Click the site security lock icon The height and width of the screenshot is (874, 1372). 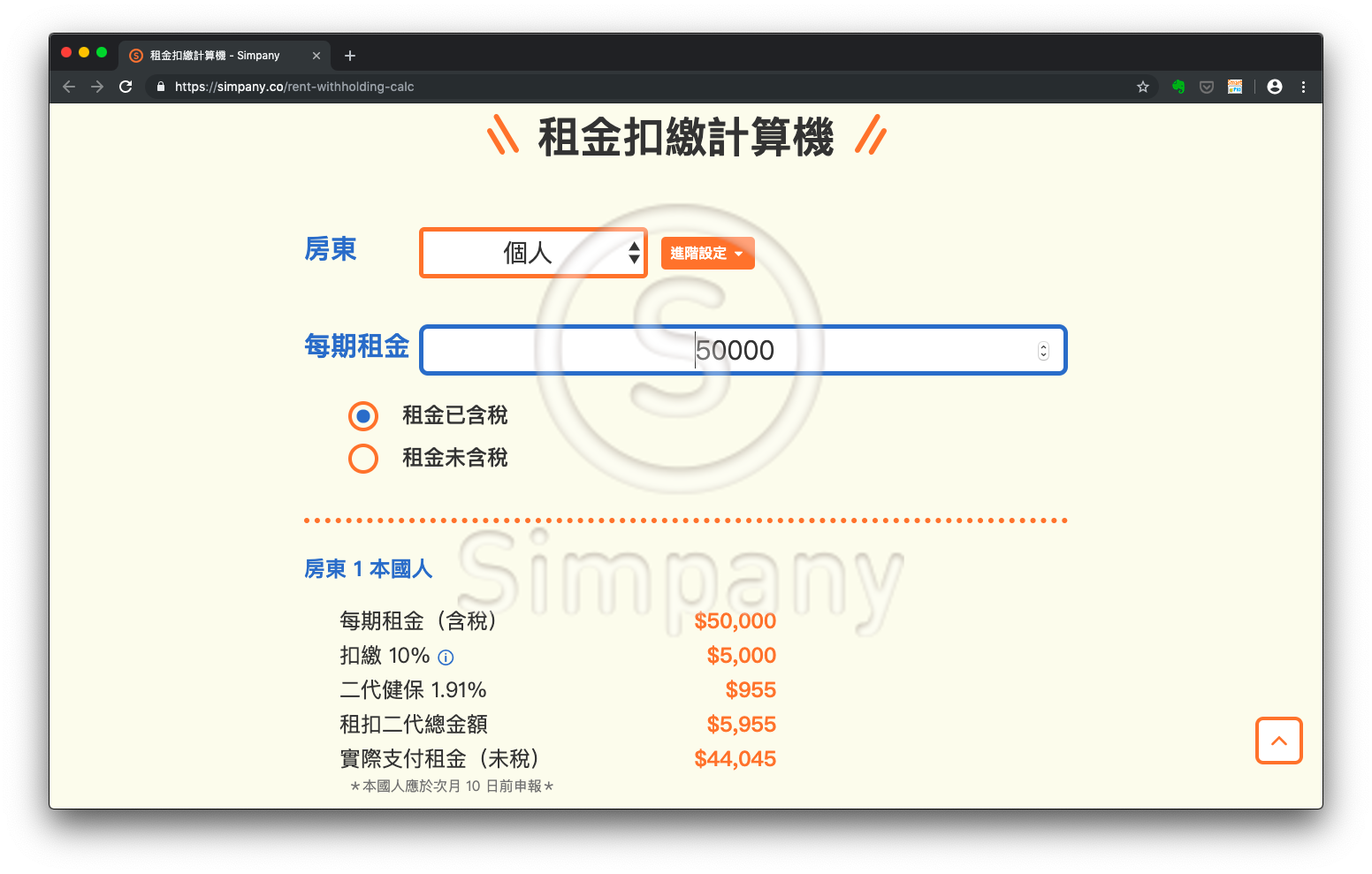click(160, 87)
